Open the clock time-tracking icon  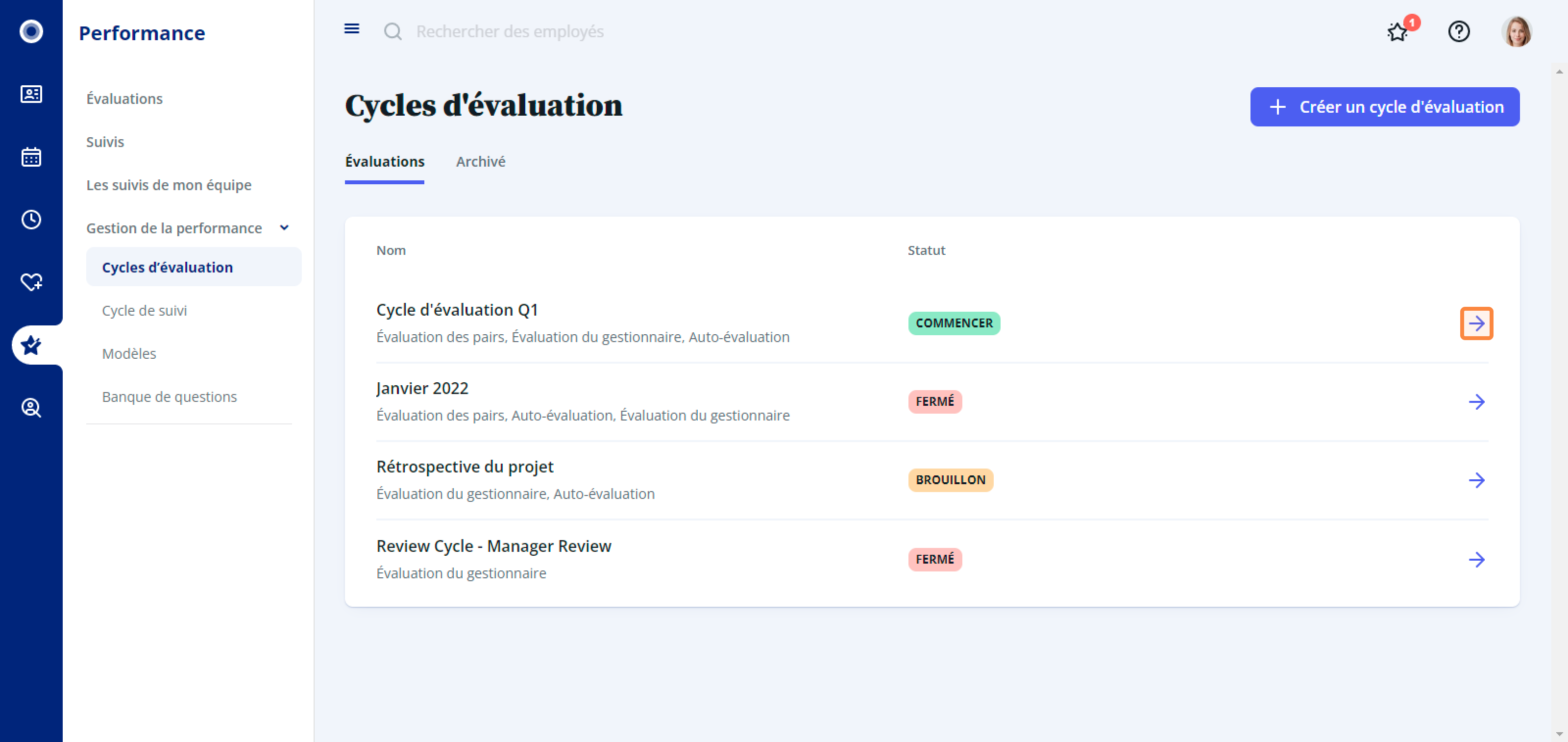31,220
